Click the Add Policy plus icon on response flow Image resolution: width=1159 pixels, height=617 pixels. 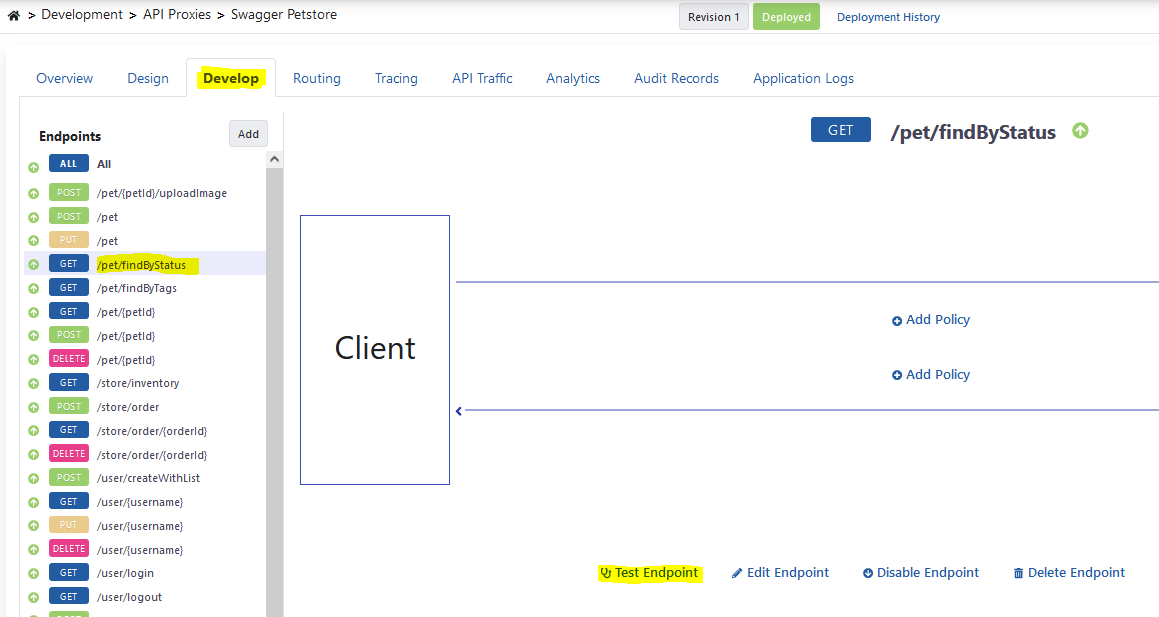point(897,374)
